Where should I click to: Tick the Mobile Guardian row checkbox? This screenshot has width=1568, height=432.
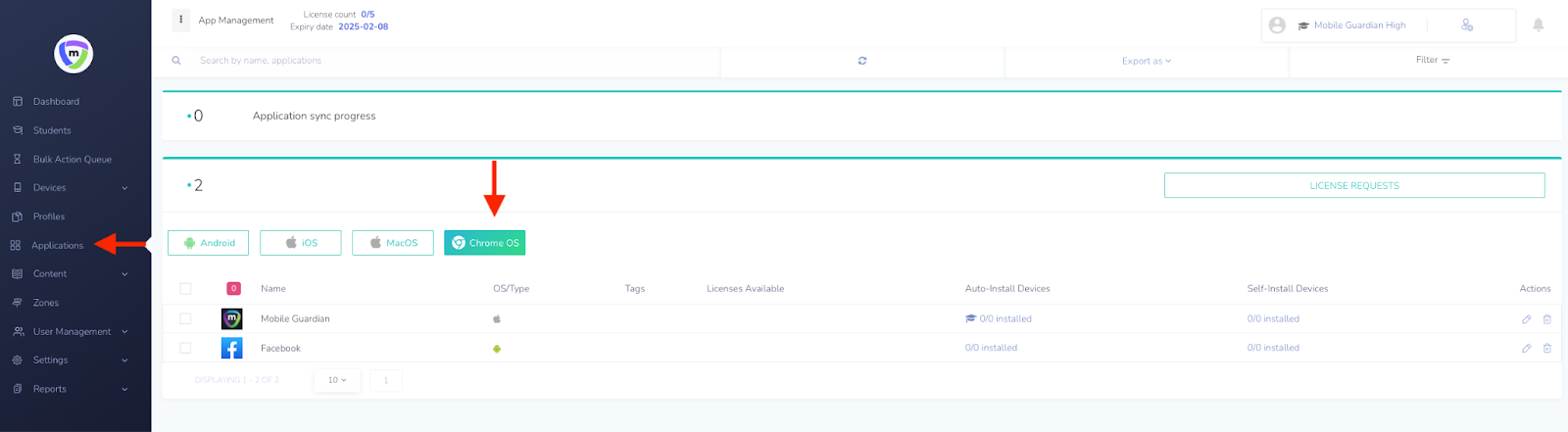[185, 318]
